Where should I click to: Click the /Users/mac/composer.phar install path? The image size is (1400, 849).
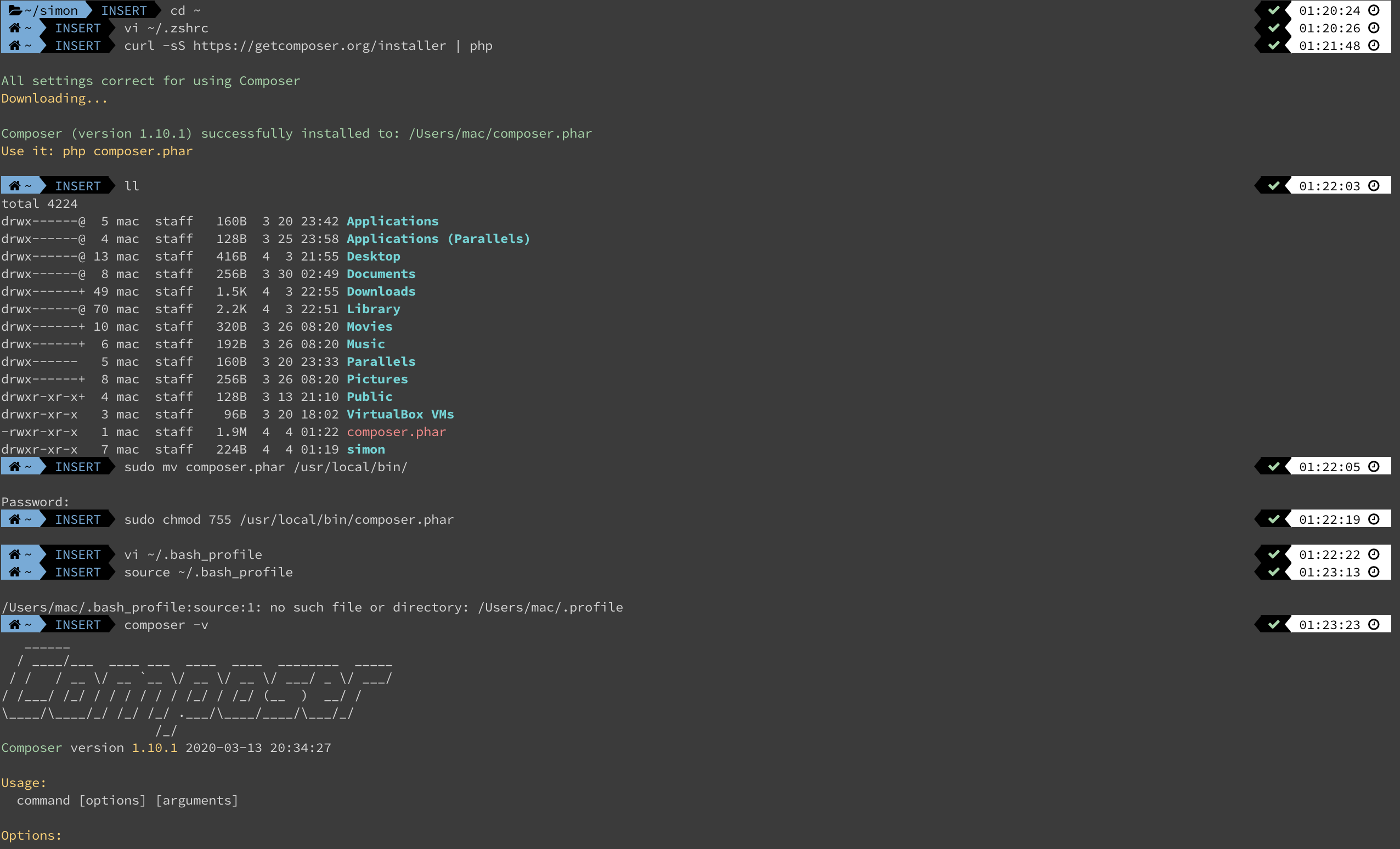click(500, 133)
